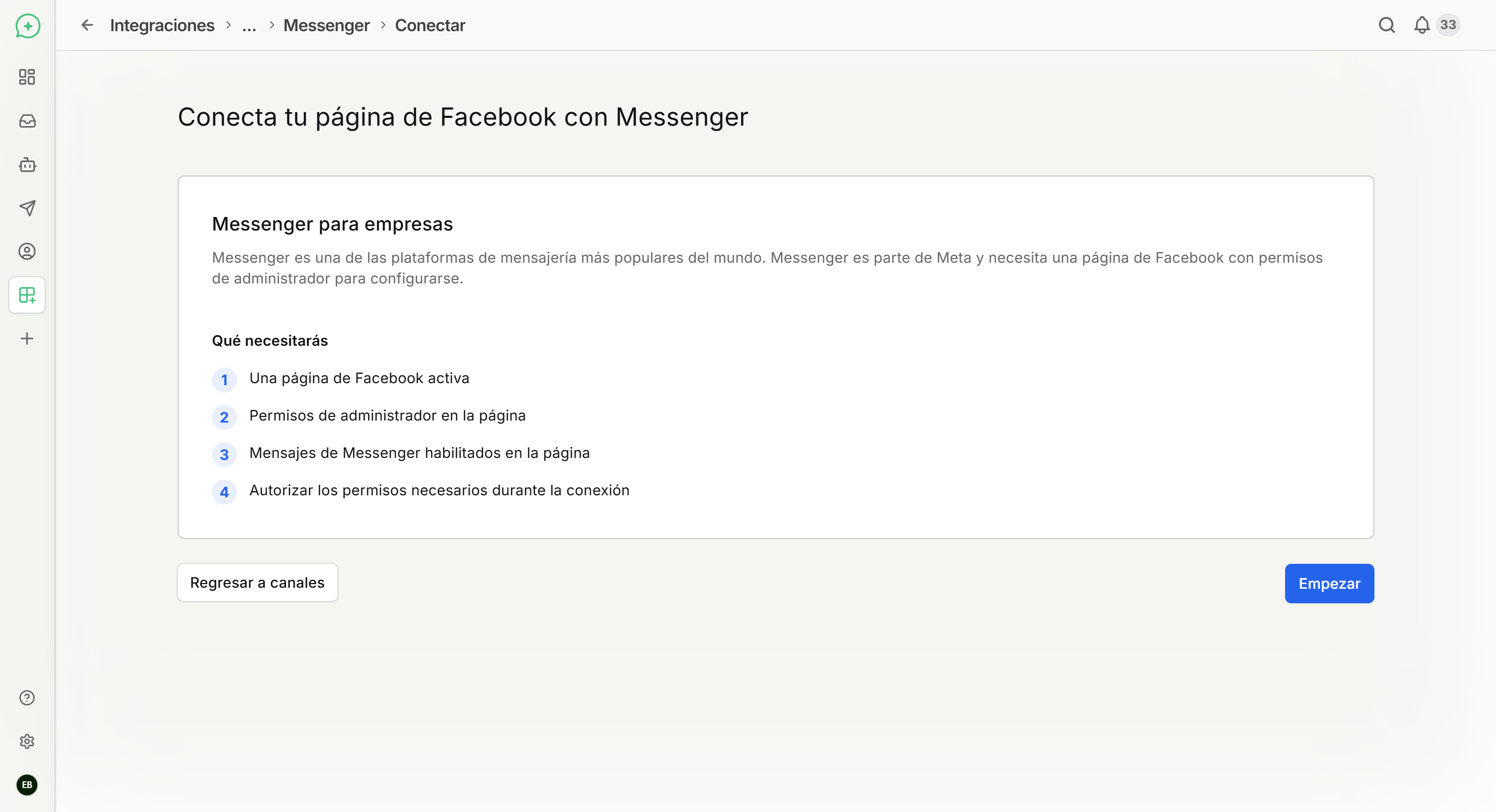Viewport: 1496px width, 812px height.
Task: Go to Messenger breadcrumb
Action: tap(326, 25)
